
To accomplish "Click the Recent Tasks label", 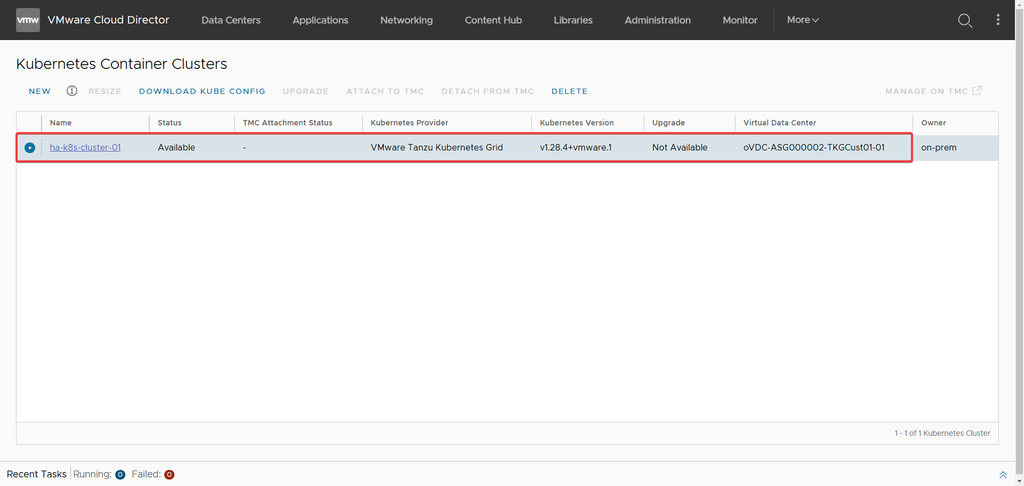I will 37,474.
